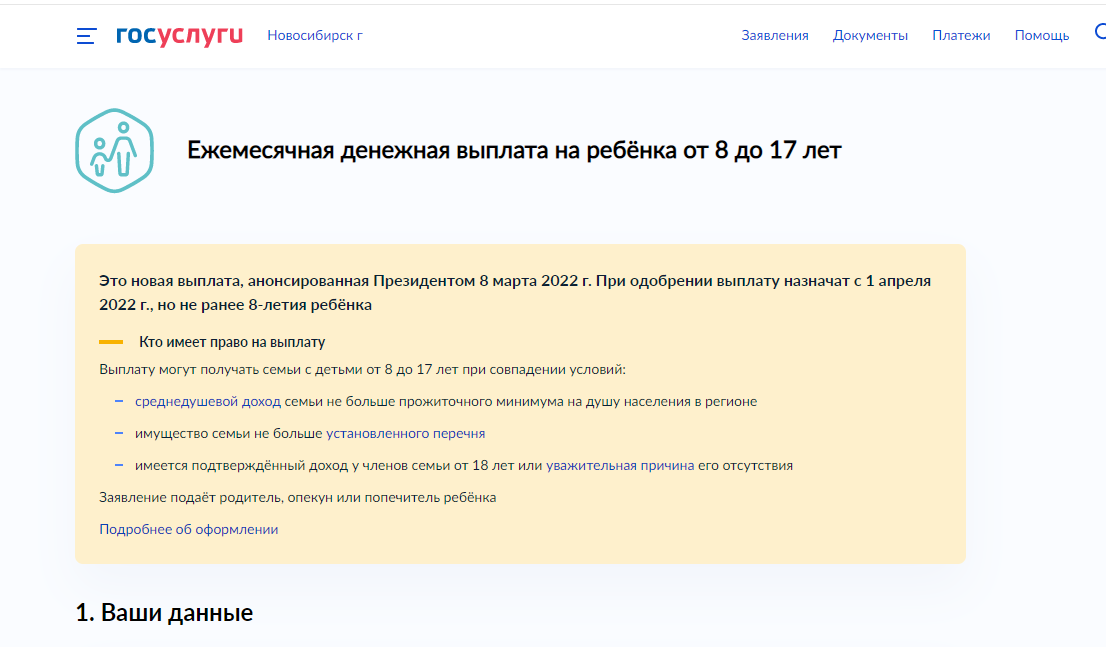Screen dimensions: 1106x647
Task: Click the sentence Заявление подаёт родитель, опекун
Action: 297,498
